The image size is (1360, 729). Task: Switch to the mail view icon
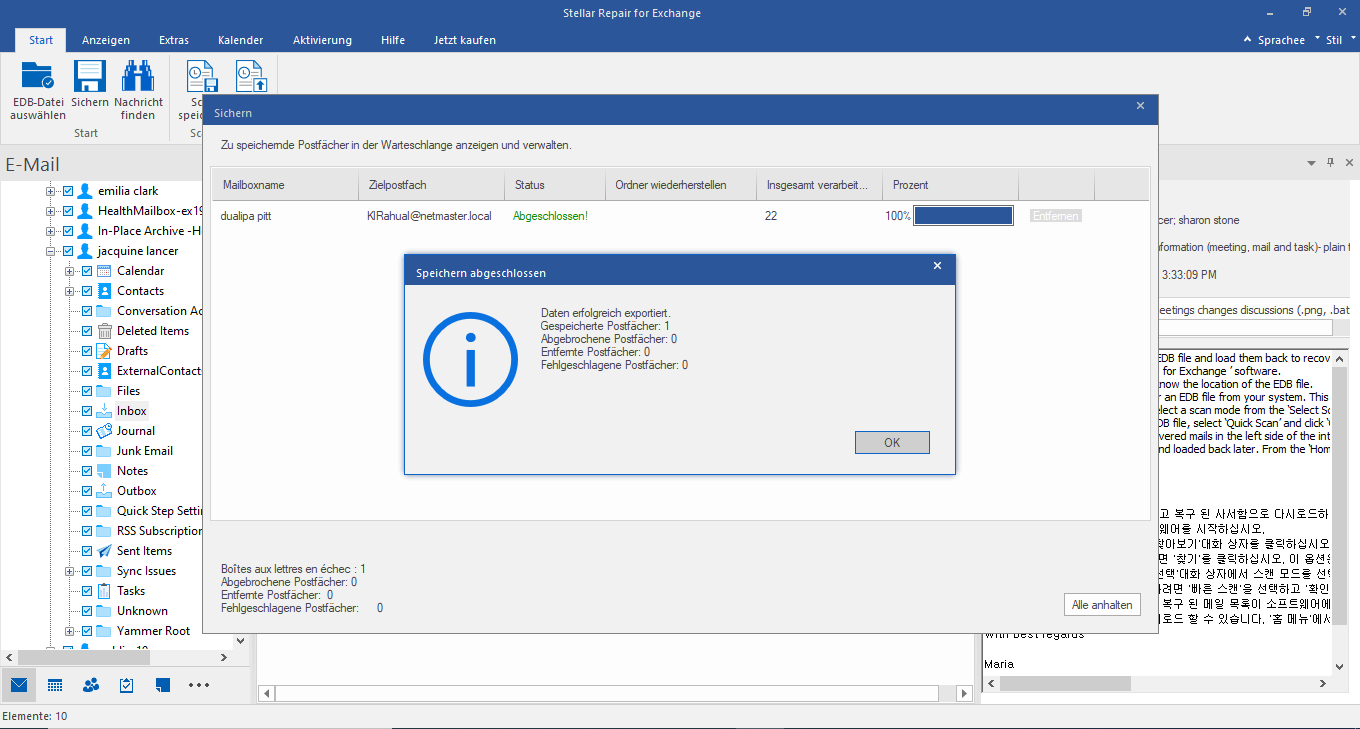[x=18, y=685]
